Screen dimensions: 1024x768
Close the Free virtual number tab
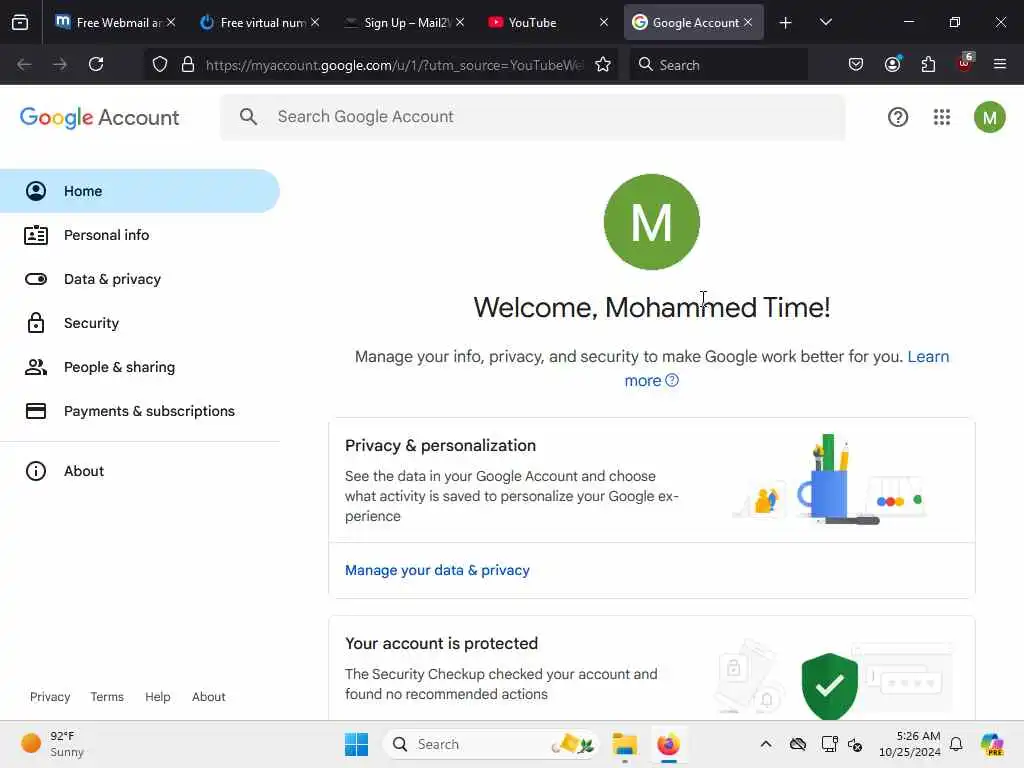pos(315,22)
